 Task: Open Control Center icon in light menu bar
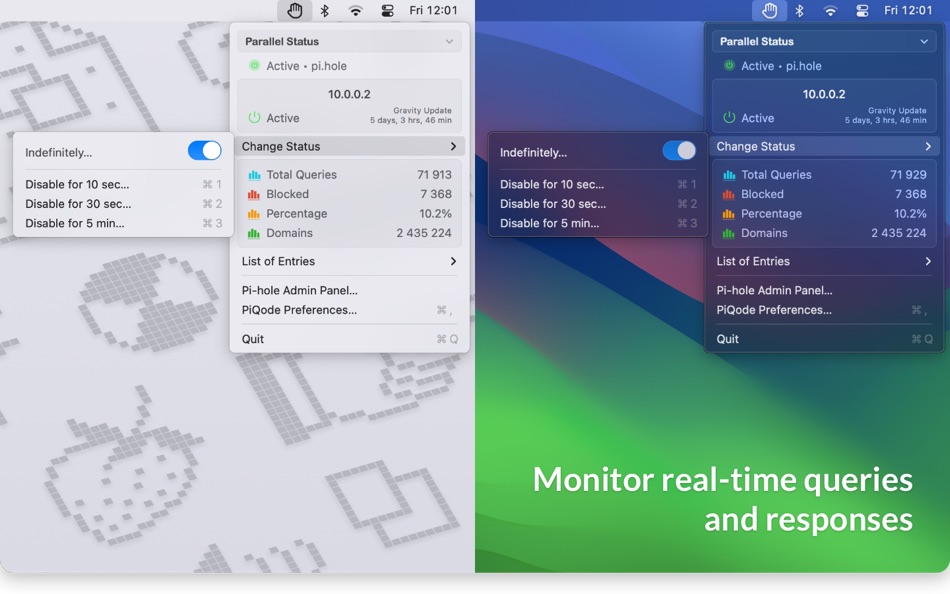[x=387, y=10]
